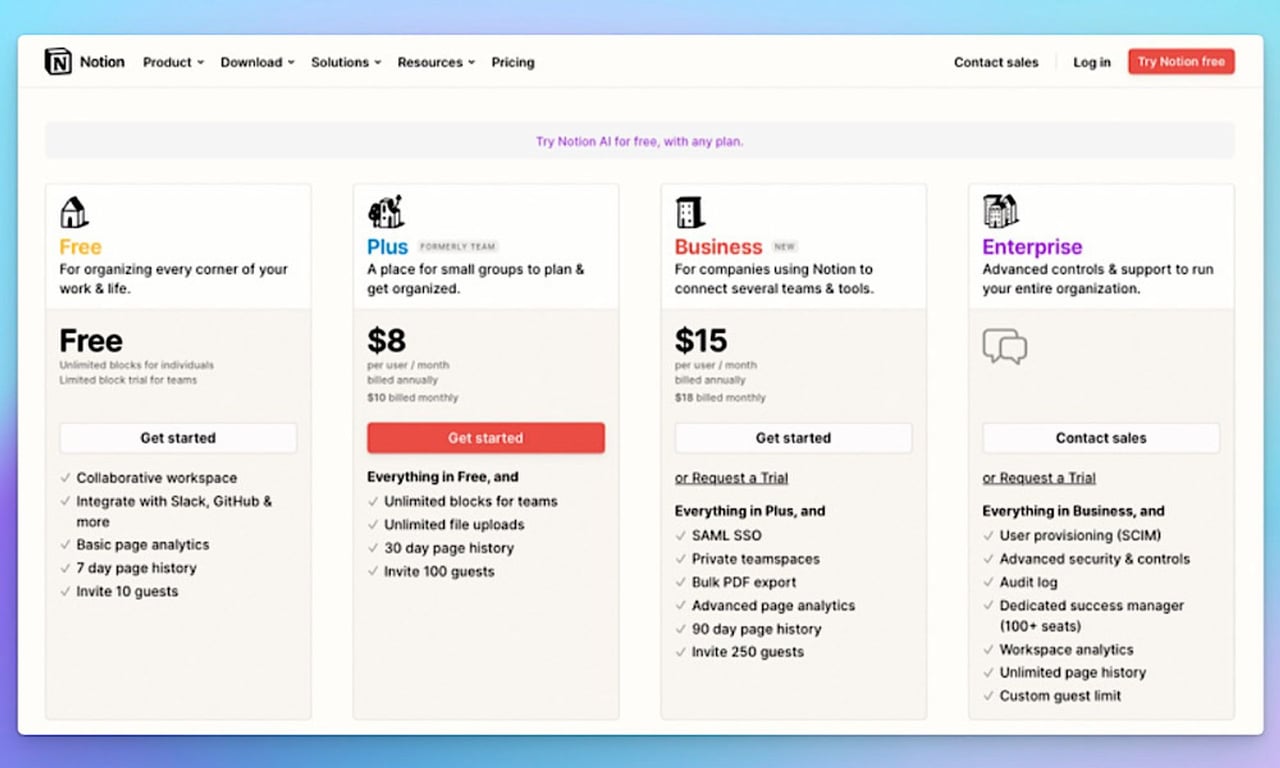
Task: Click the NEW badge beside Business
Action: (x=785, y=247)
